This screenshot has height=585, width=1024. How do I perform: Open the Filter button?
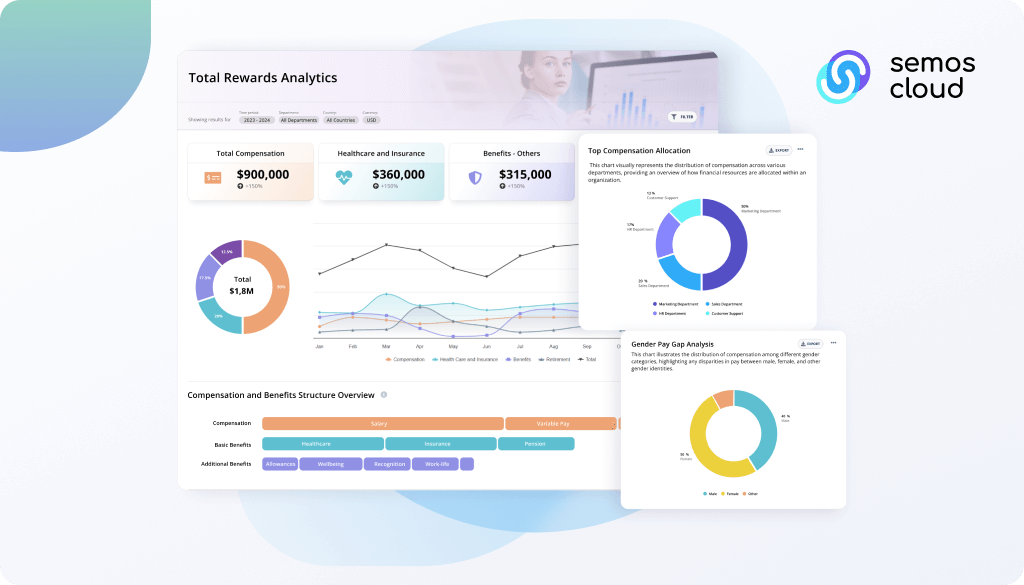682,117
